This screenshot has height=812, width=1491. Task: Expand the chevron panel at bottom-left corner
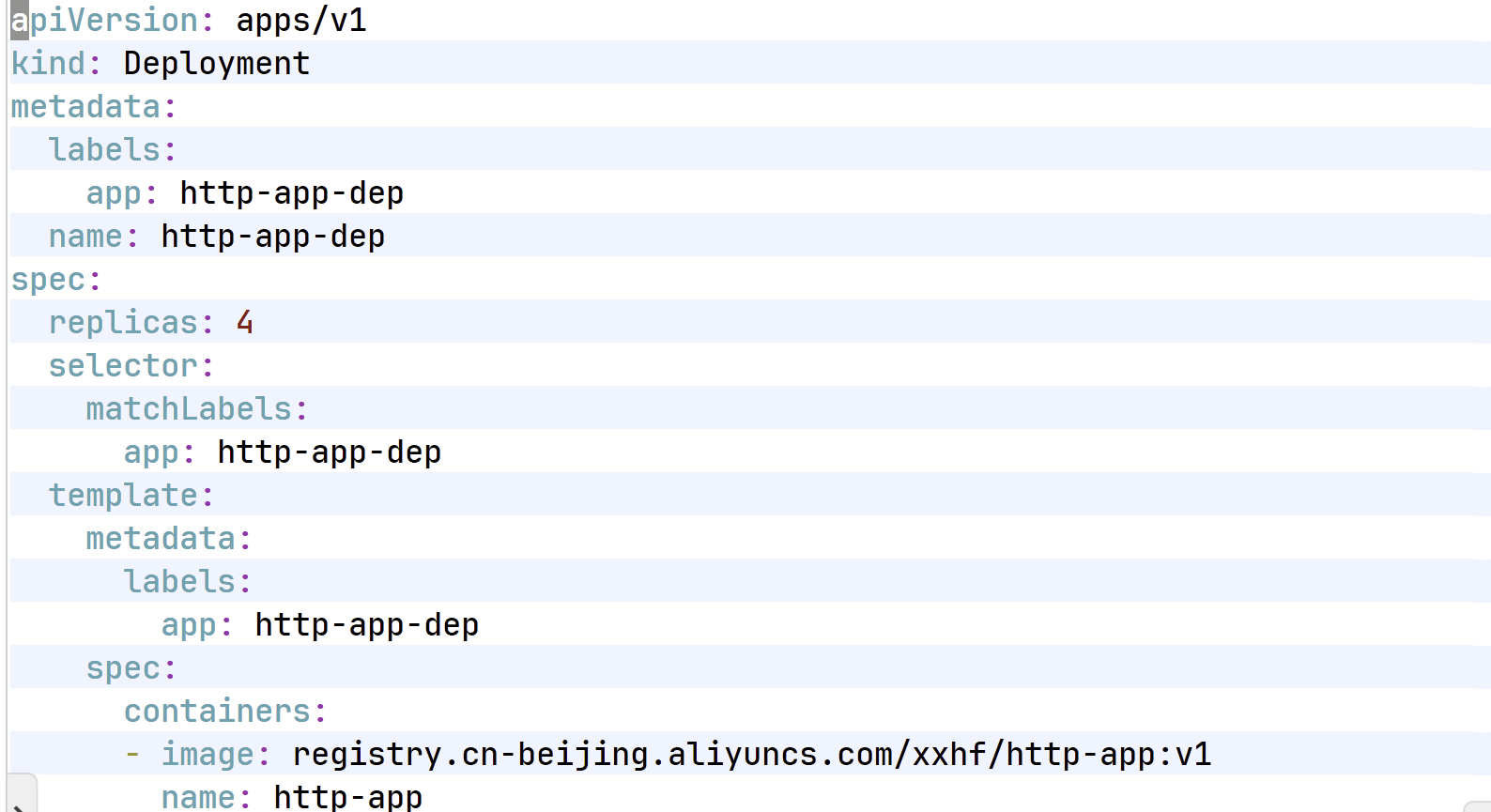(19, 800)
